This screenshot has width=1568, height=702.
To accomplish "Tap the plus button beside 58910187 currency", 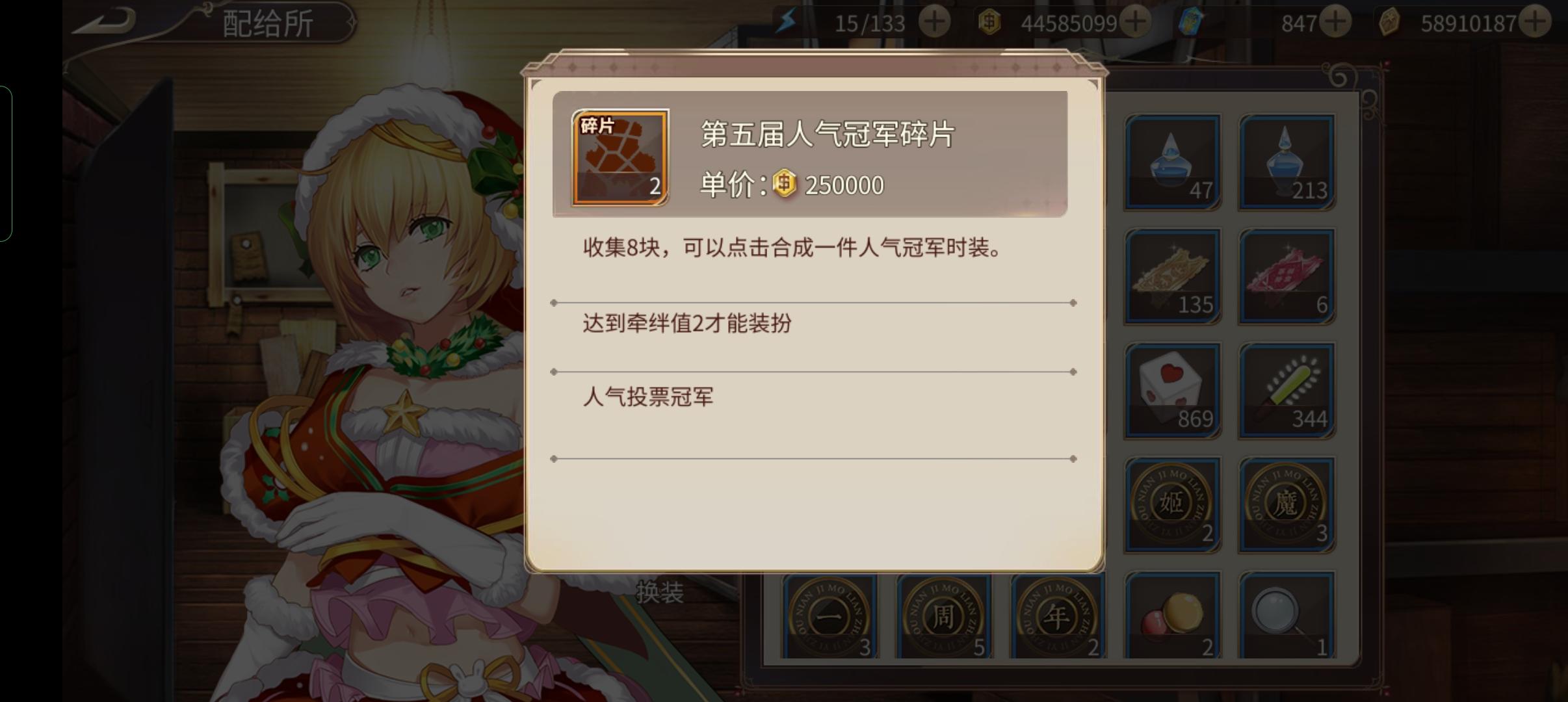I will [1535, 23].
